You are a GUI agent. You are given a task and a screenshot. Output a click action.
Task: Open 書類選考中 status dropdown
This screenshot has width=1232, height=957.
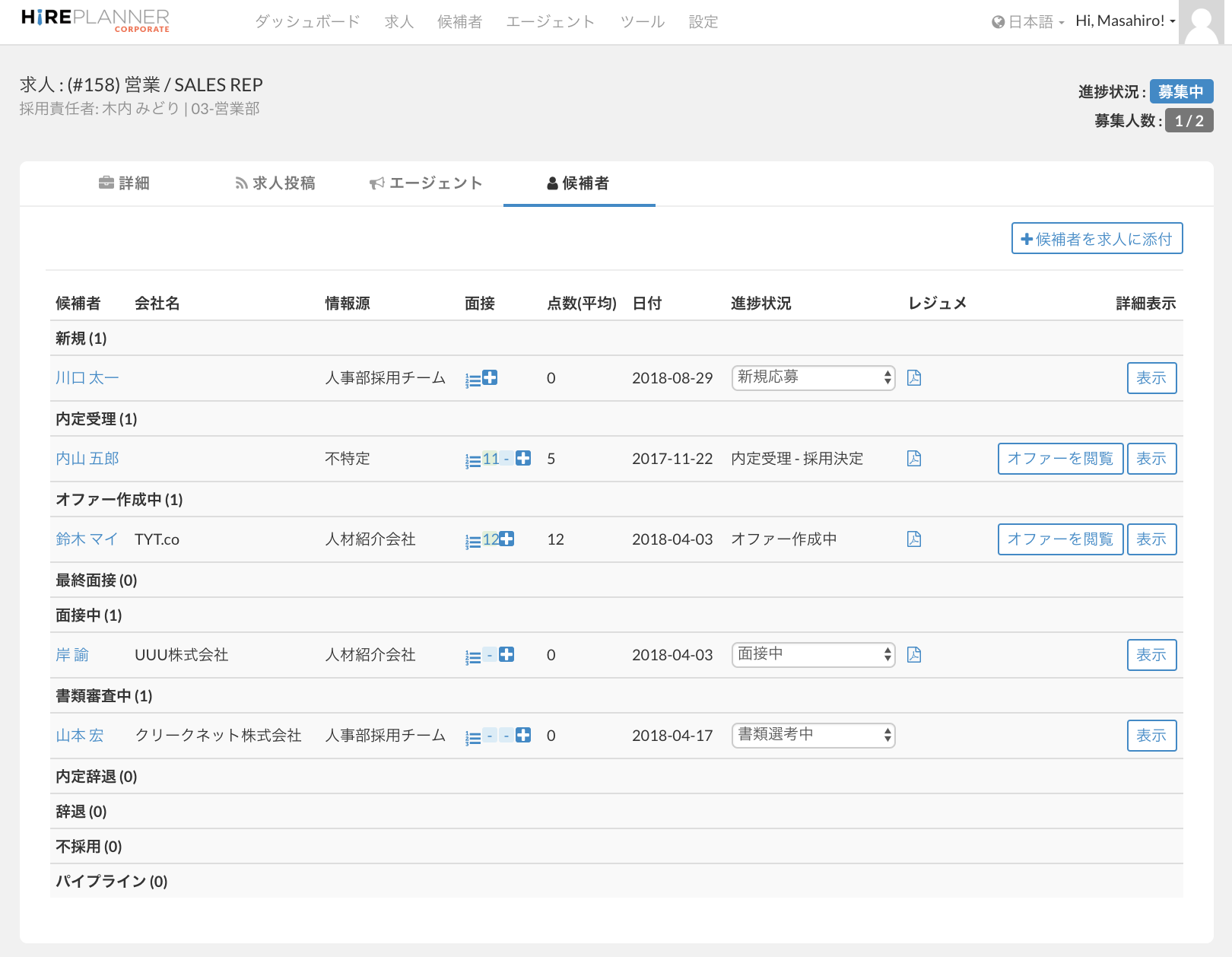click(813, 735)
